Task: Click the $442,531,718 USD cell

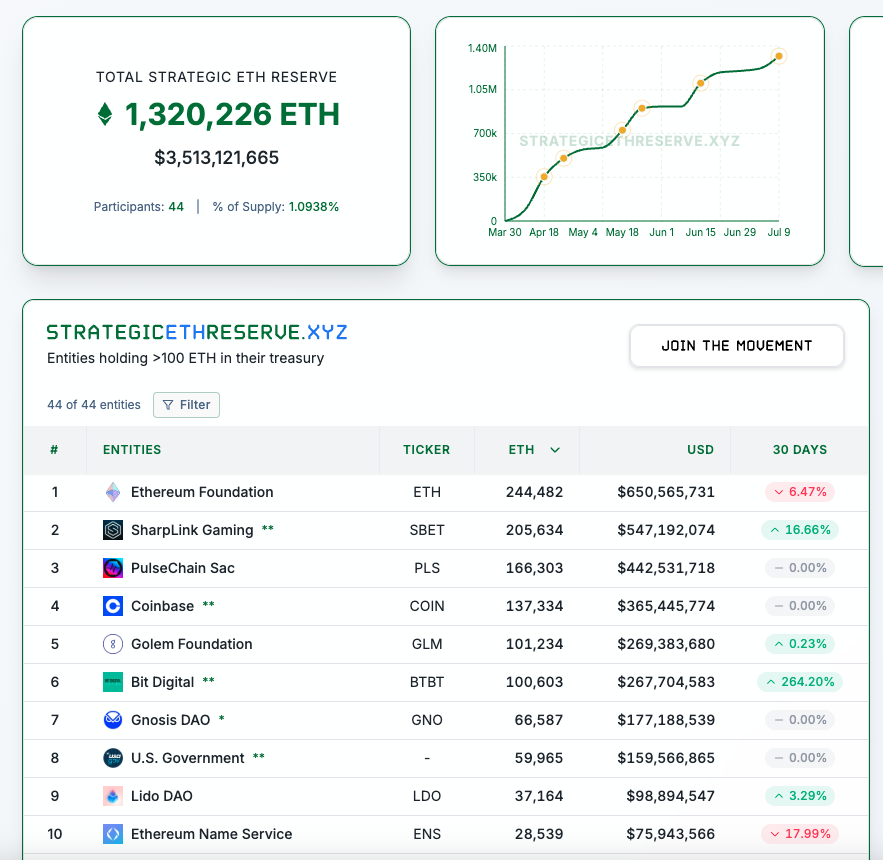Action: [666, 568]
